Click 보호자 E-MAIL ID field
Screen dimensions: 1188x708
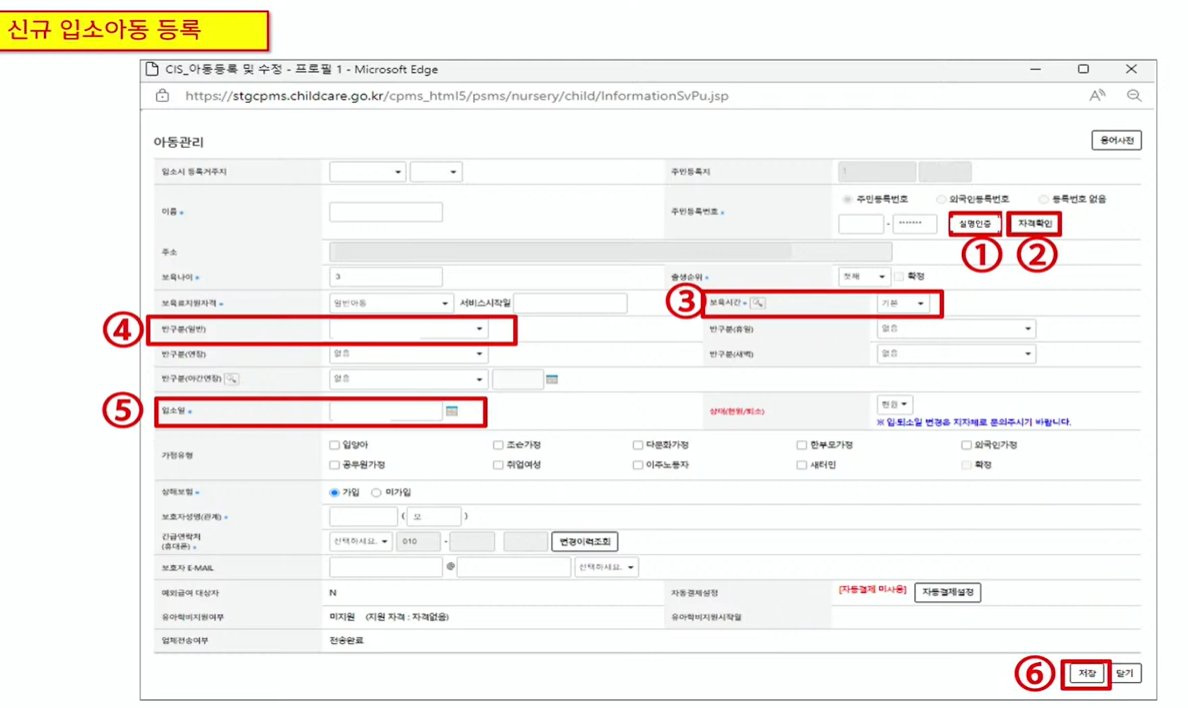click(x=386, y=567)
